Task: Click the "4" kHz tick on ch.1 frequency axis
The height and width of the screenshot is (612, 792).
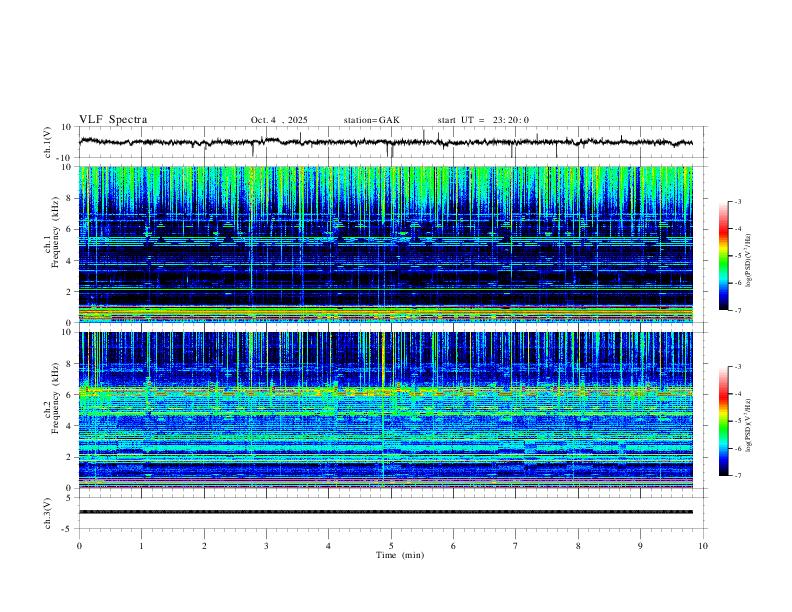Action: point(69,260)
